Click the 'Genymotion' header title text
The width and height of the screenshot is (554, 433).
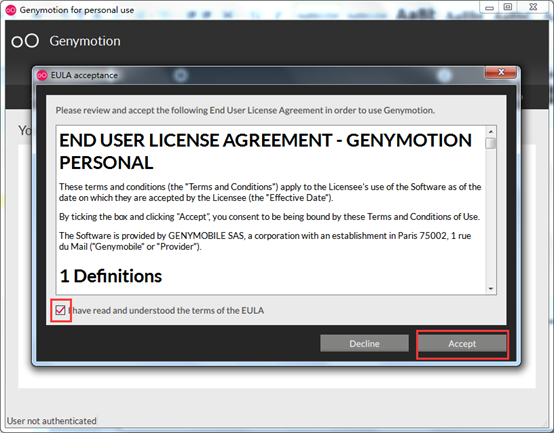coord(85,41)
